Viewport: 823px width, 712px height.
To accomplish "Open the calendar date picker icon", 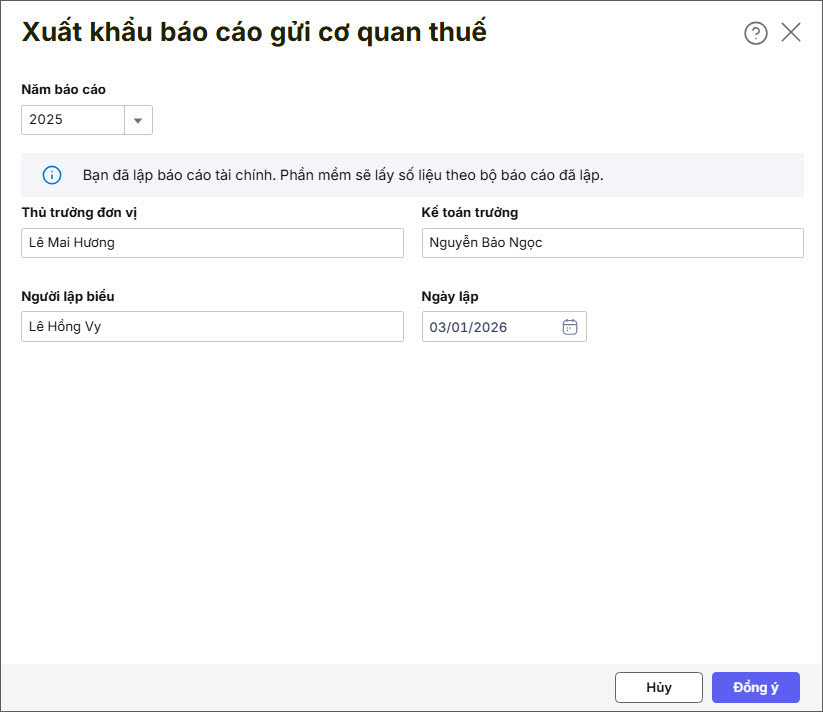I will coord(570,327).
